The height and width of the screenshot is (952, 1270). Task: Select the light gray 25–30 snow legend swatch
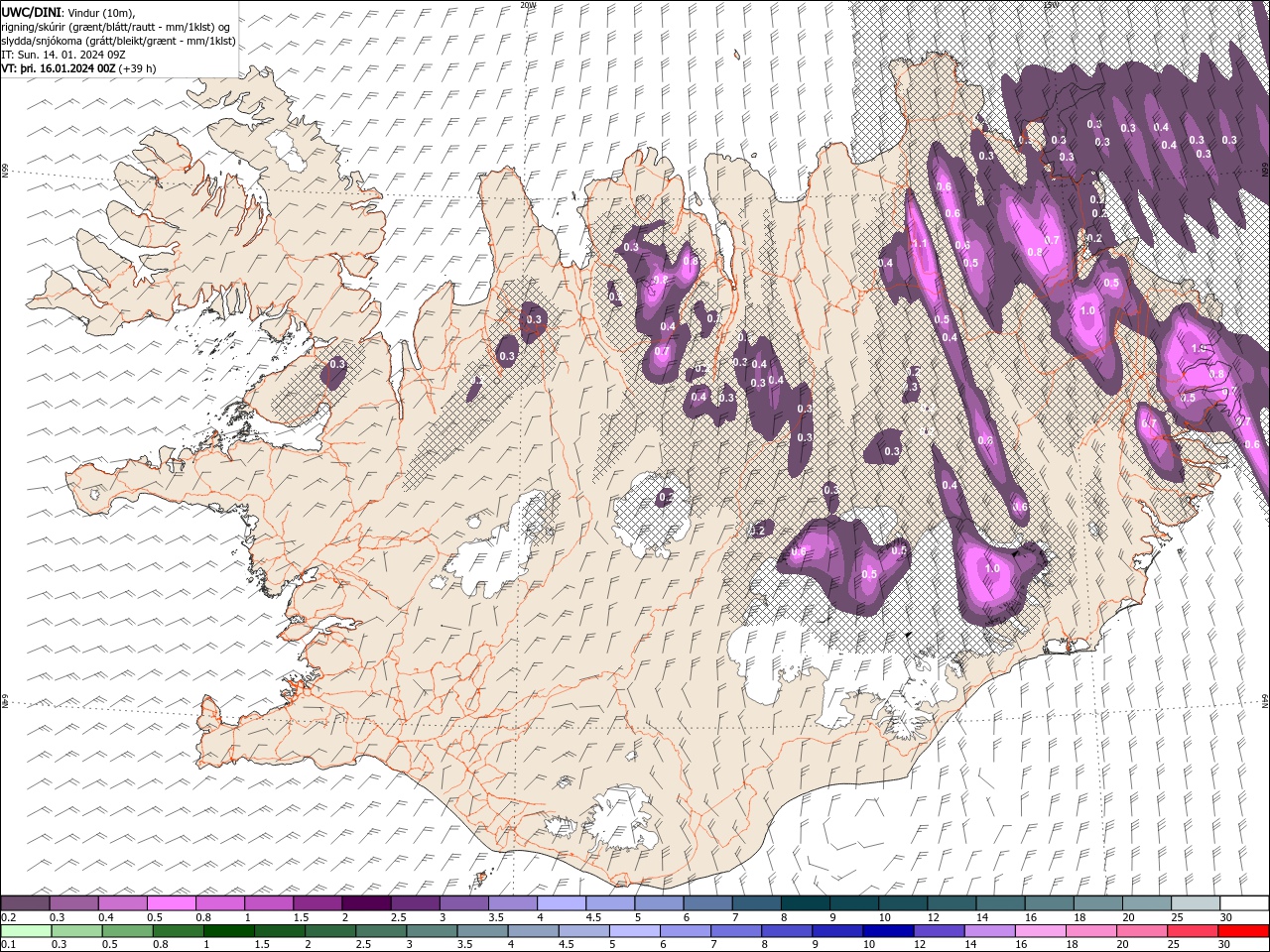(1196, 903)
